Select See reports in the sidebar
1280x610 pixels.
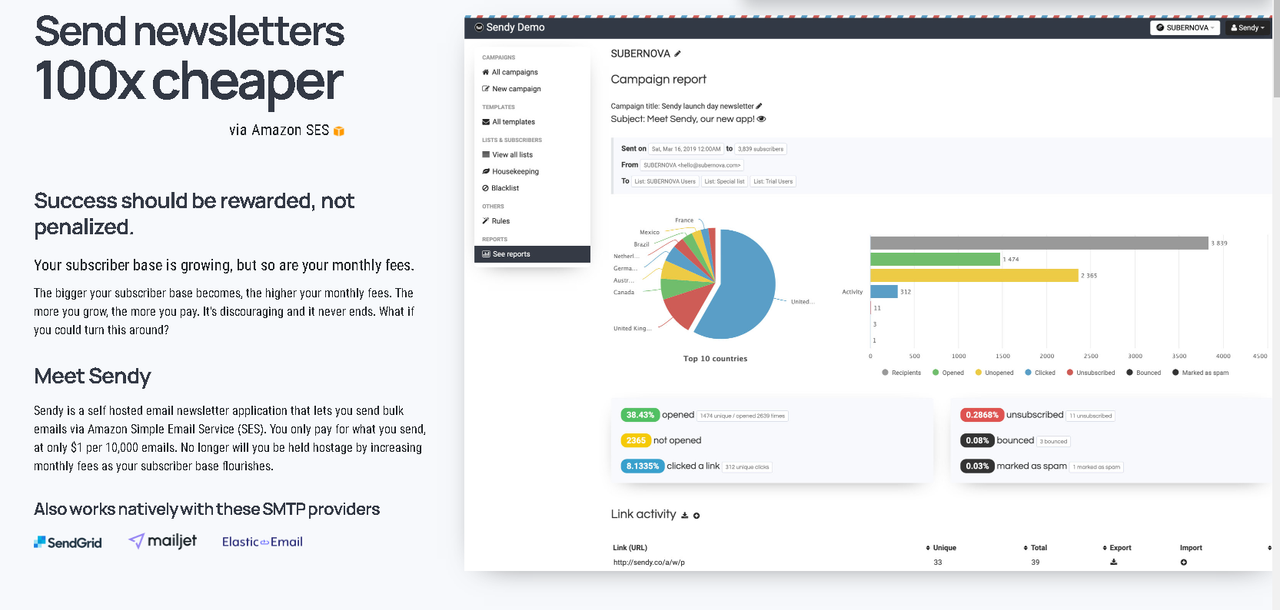coord(532,254)
